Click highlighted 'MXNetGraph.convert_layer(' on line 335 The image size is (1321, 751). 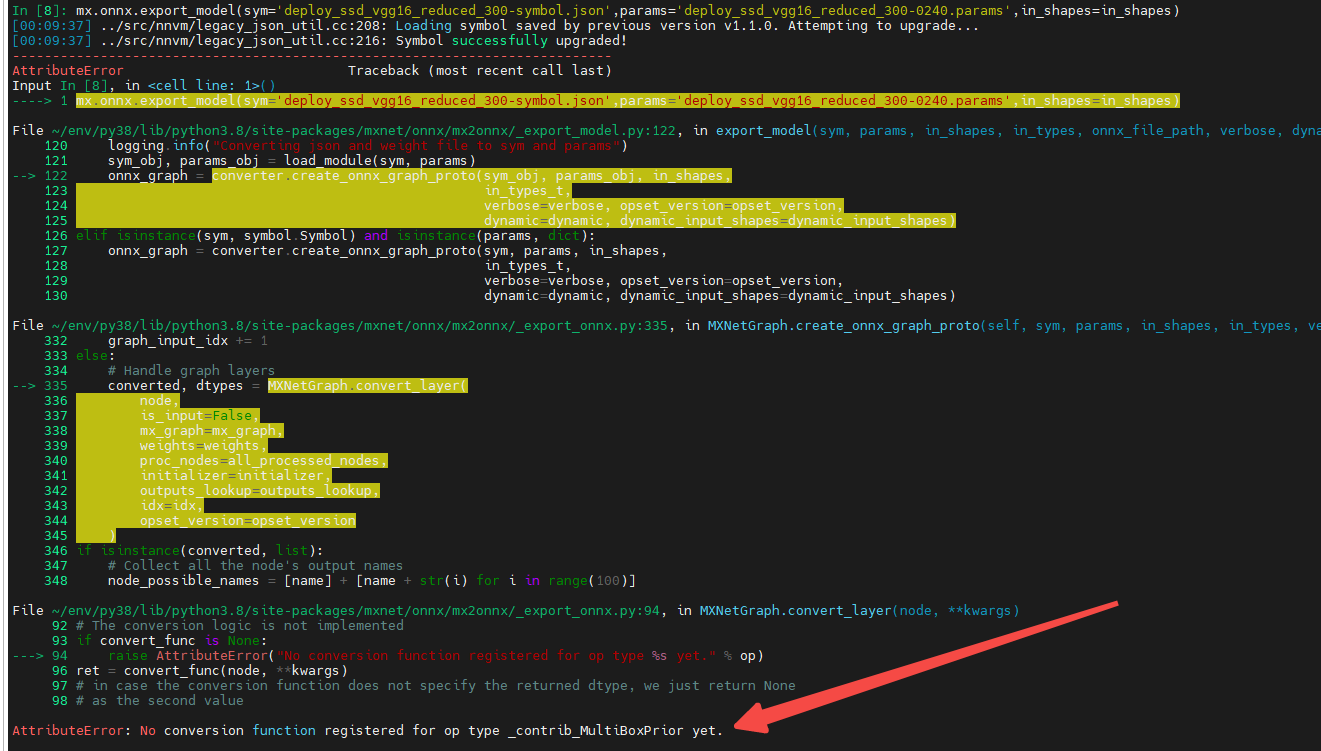(x=368, y=385)
